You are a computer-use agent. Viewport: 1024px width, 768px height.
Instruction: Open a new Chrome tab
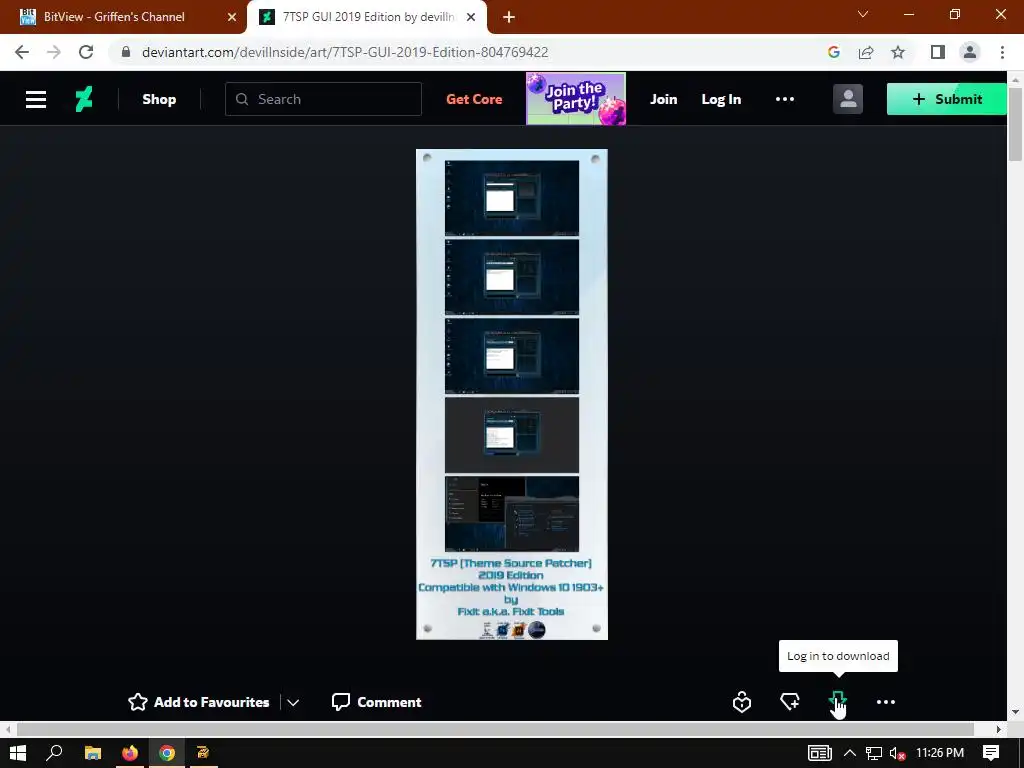[509, 17]
